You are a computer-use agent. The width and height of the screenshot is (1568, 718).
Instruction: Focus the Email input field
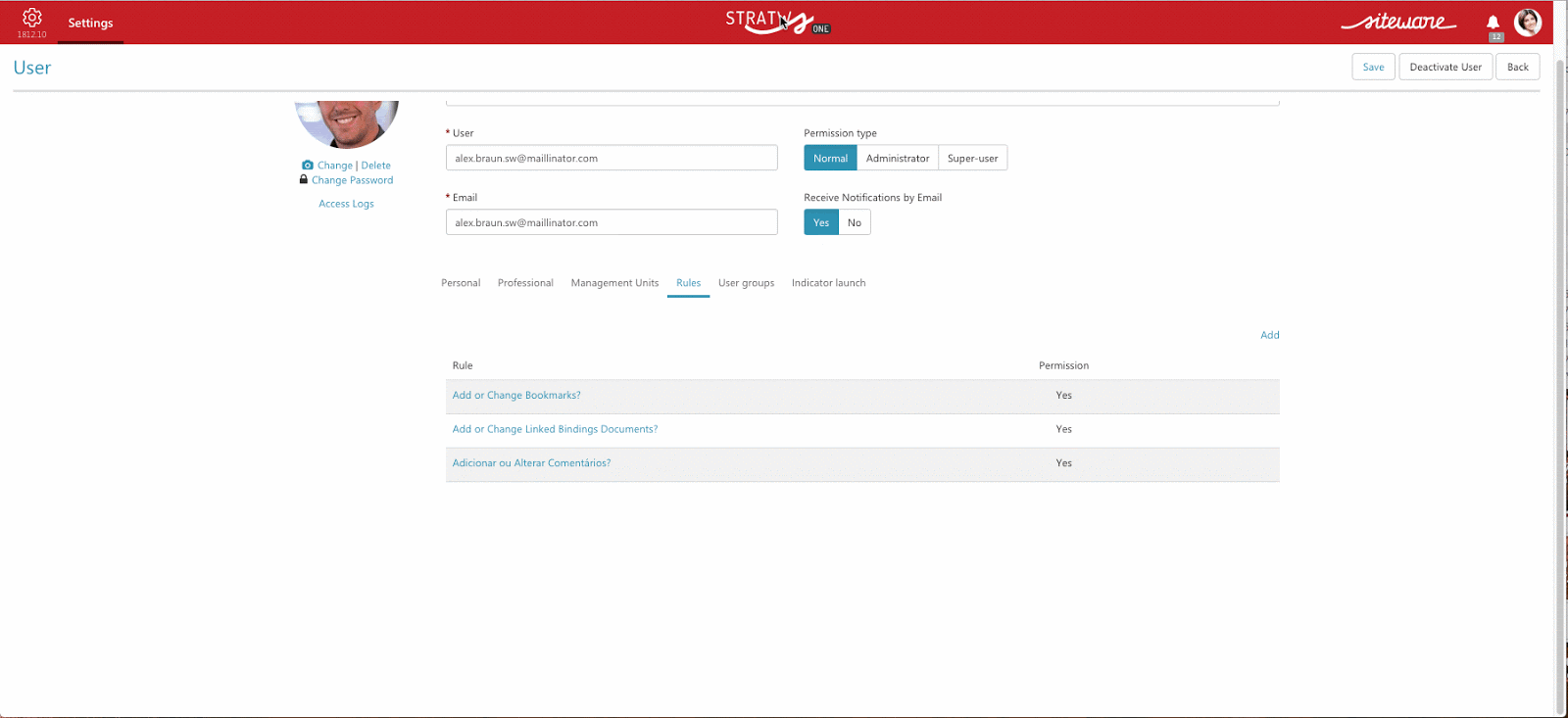[x=612, y=222]
